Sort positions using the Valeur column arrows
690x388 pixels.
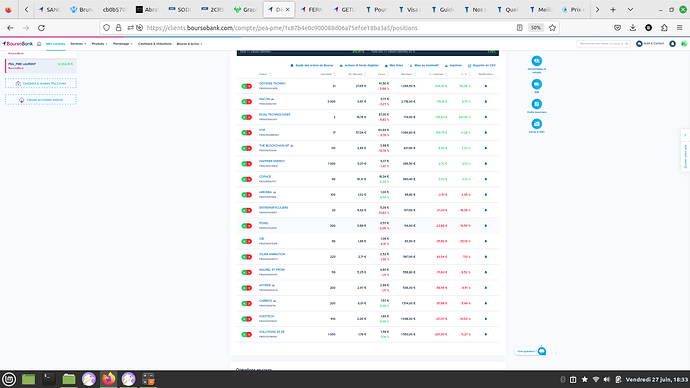click(x=270, y=74)
